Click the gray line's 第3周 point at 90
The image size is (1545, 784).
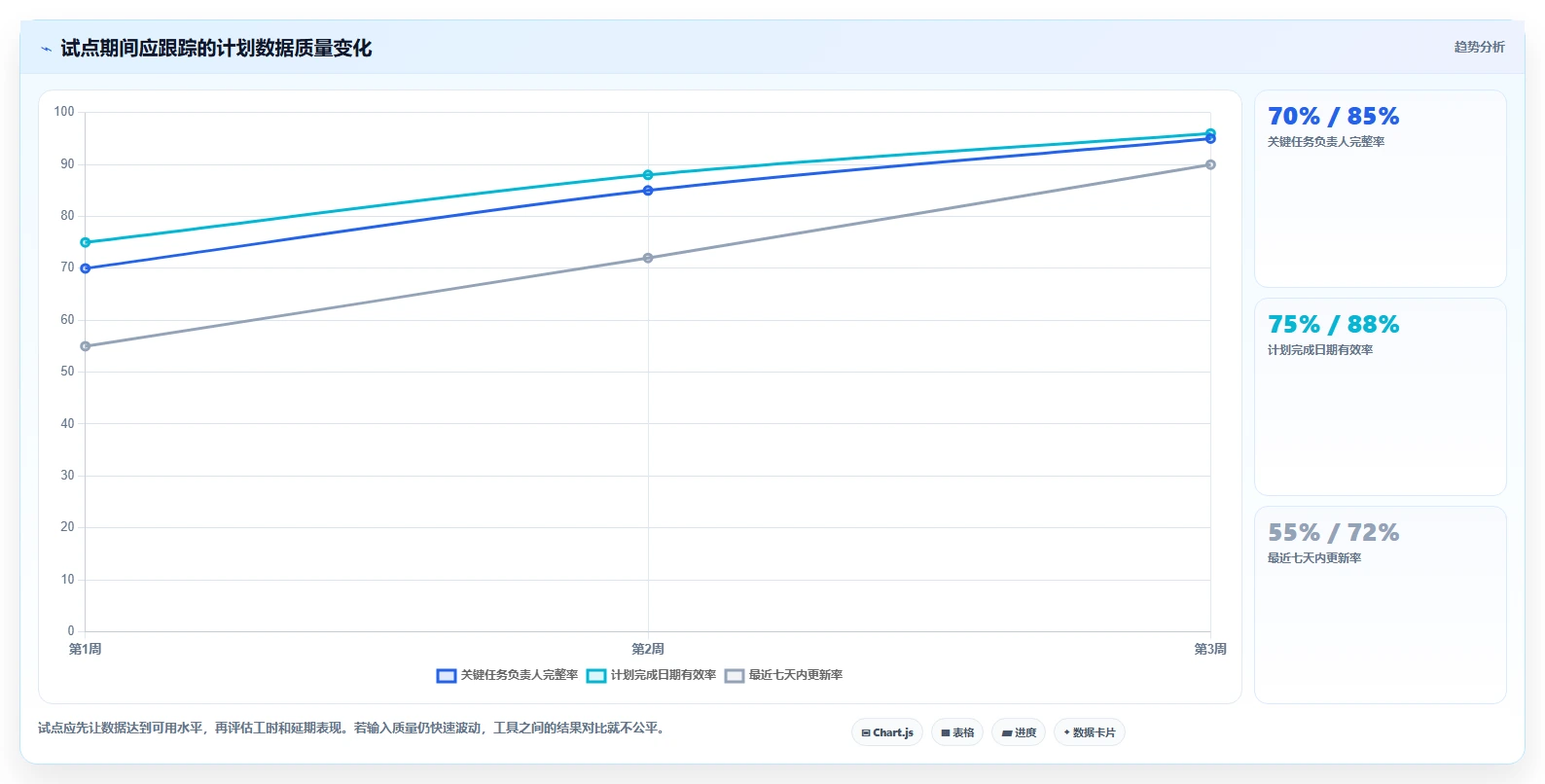click(1210, 164)
